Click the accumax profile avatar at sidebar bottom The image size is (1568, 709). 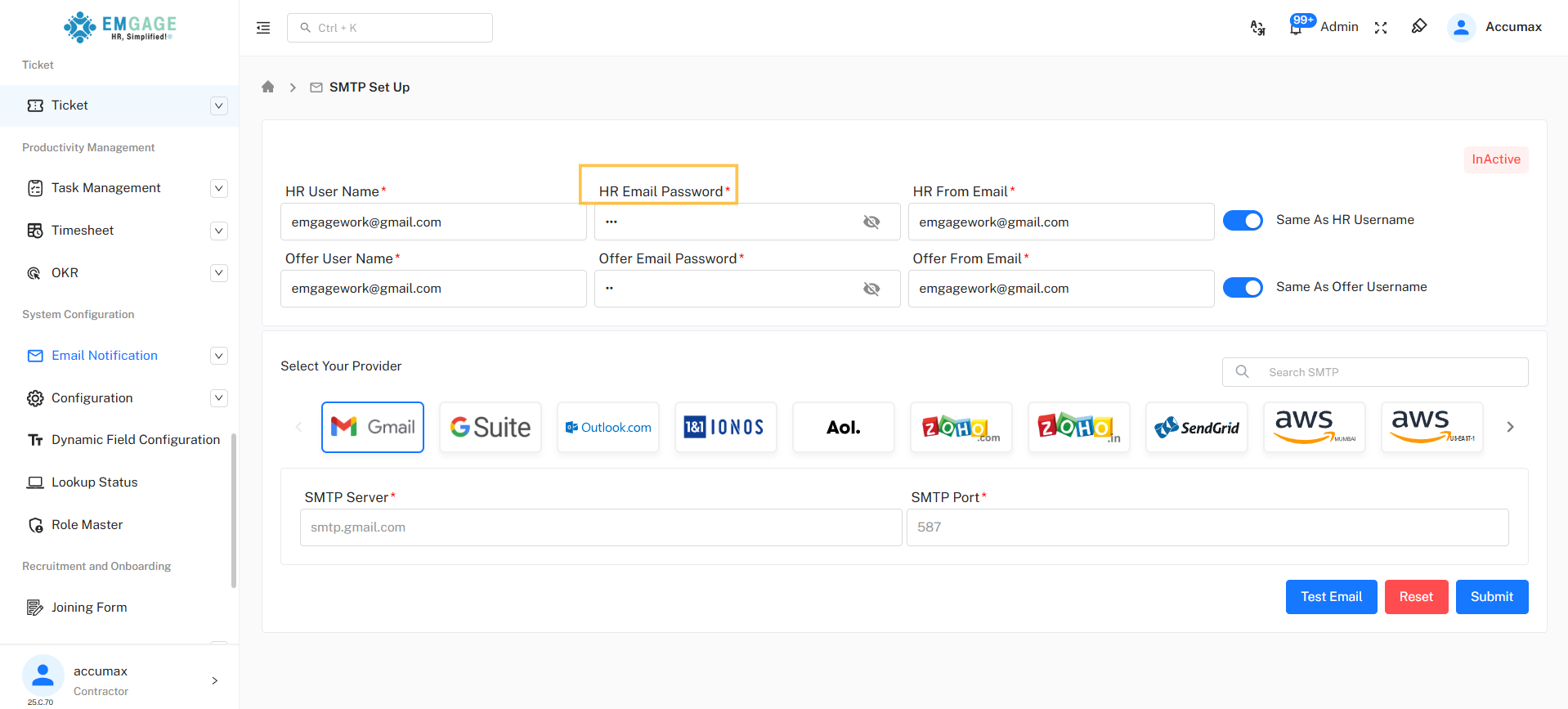[43, 675]
